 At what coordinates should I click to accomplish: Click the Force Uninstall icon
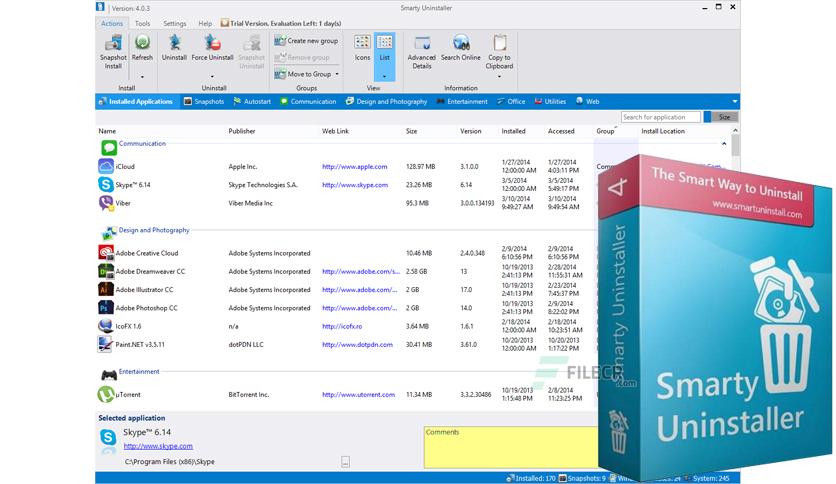pos(212,43)
